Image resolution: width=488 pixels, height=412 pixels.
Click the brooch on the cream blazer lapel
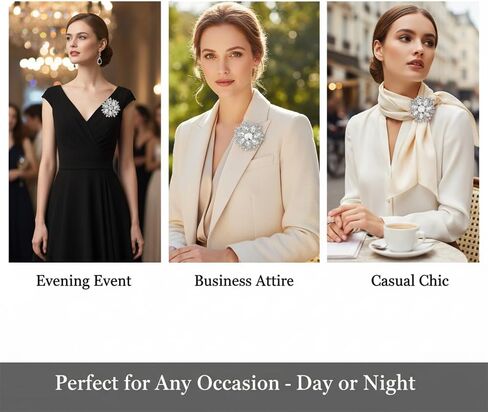point(249,135)
